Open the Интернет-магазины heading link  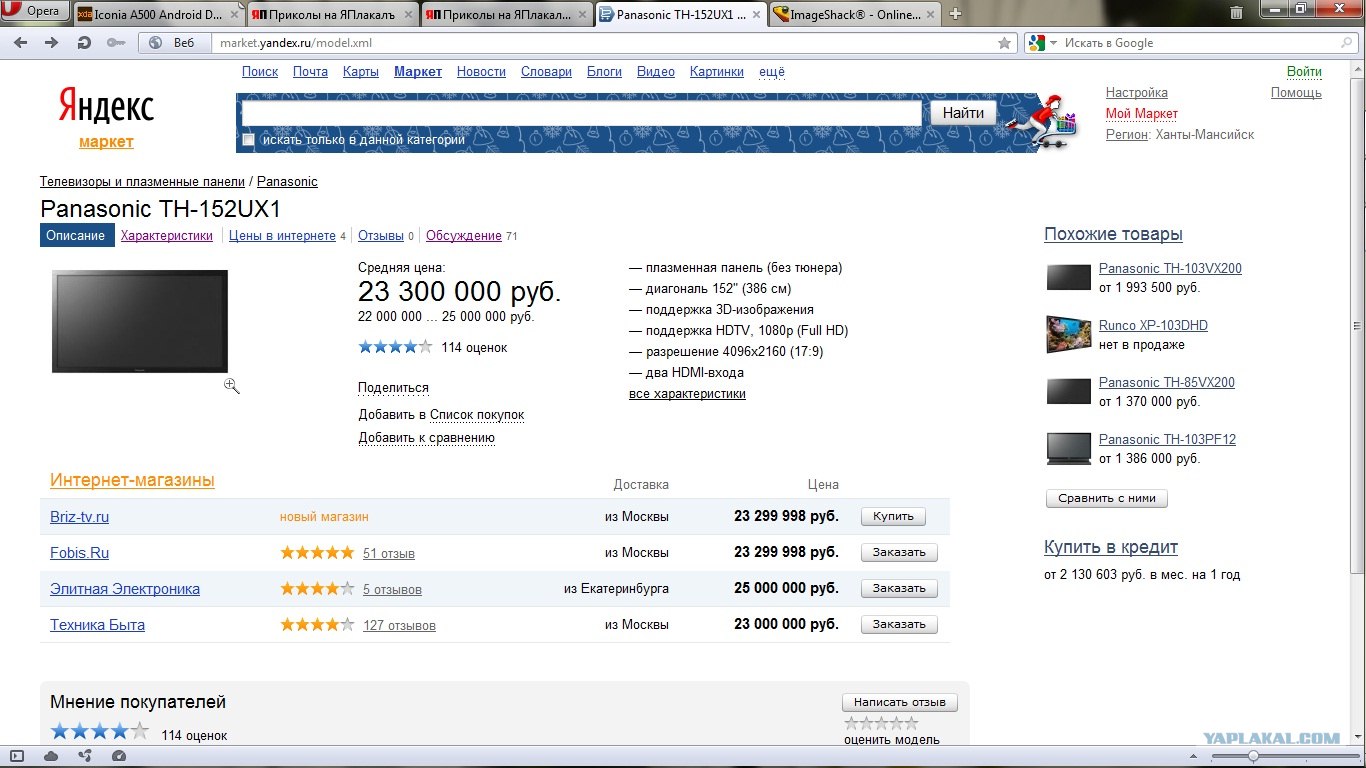(132, 480)
